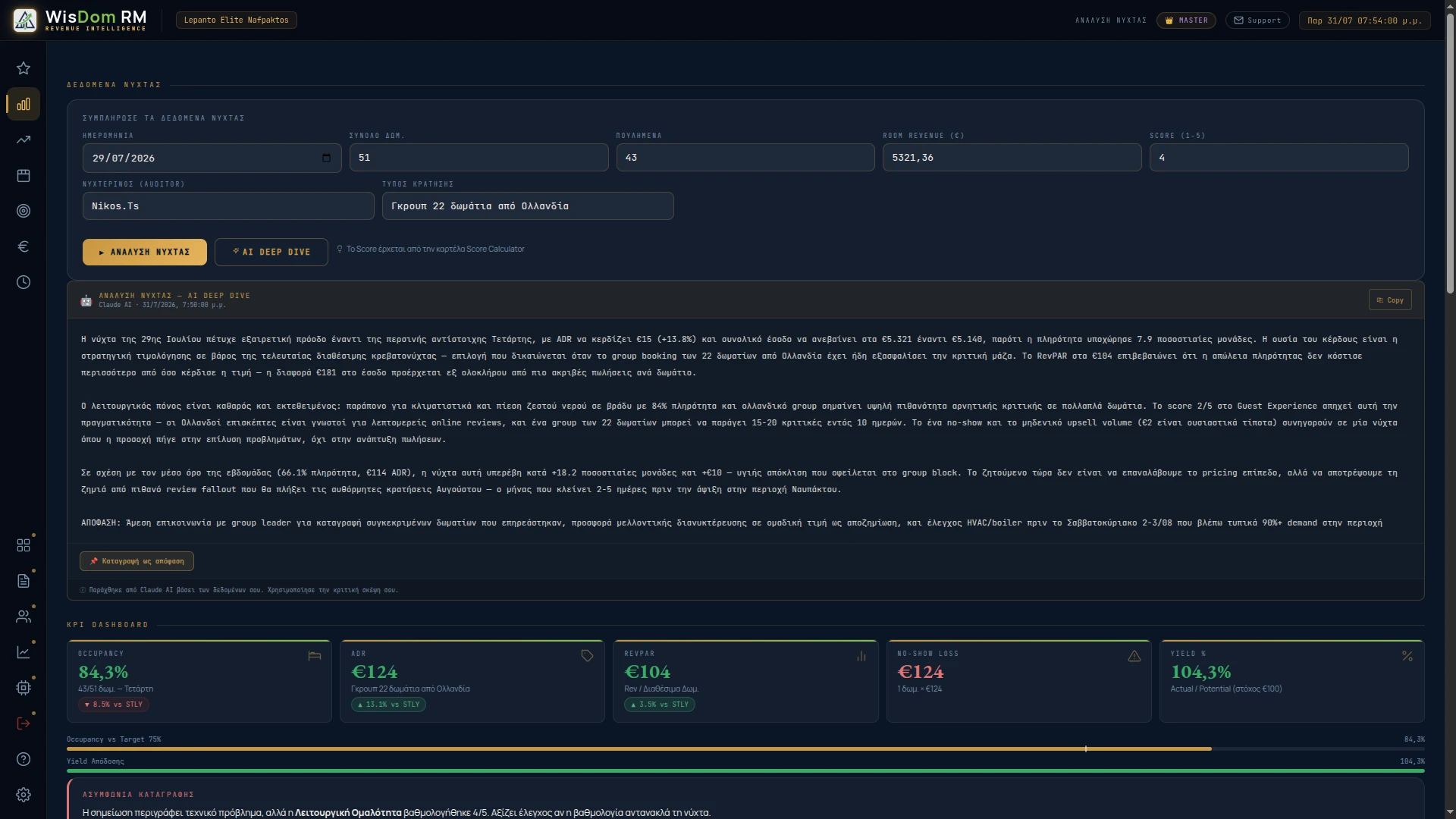The height and width of the screenshot is (819, 1456).
Task: Open the calendar sidebar icon
Action: coord(24,175)
